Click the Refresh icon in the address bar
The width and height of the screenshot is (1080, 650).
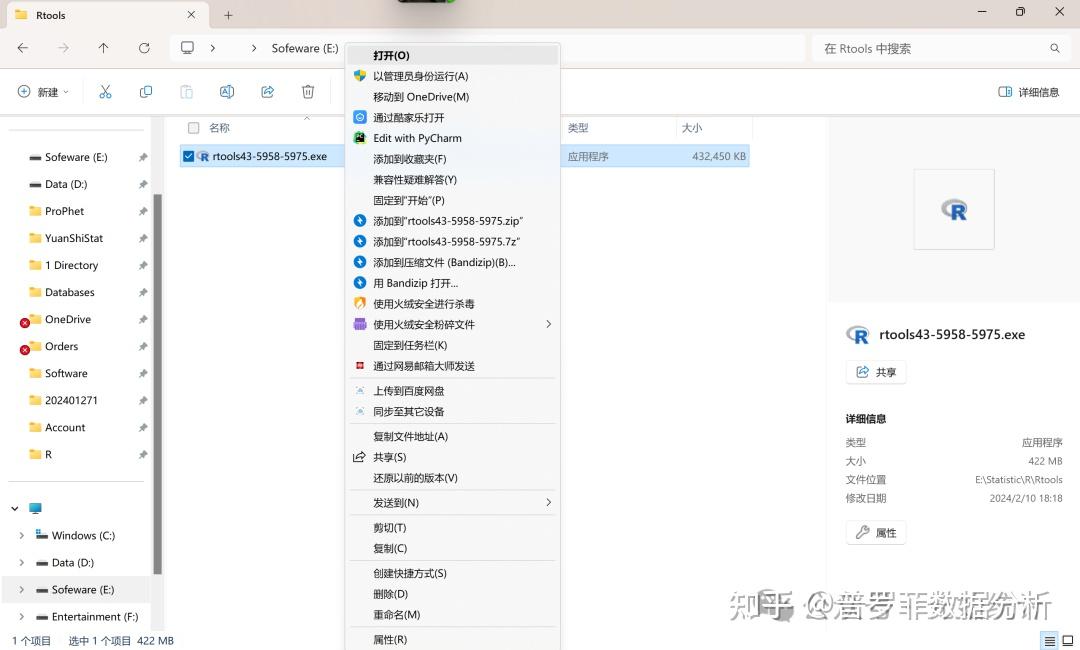(144, 47)
